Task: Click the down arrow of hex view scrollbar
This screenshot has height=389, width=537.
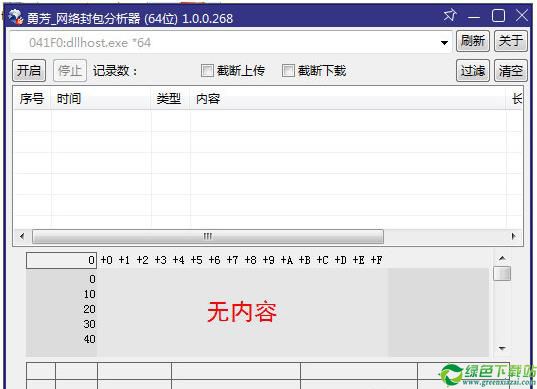Action: [x=502, y=349]
